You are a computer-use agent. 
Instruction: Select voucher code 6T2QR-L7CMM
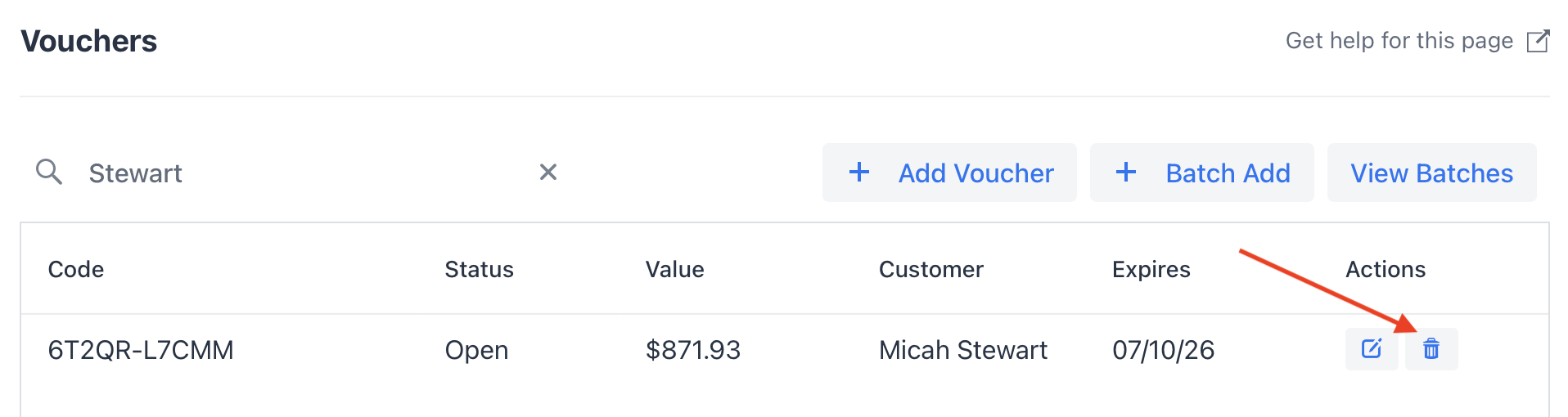141,350
